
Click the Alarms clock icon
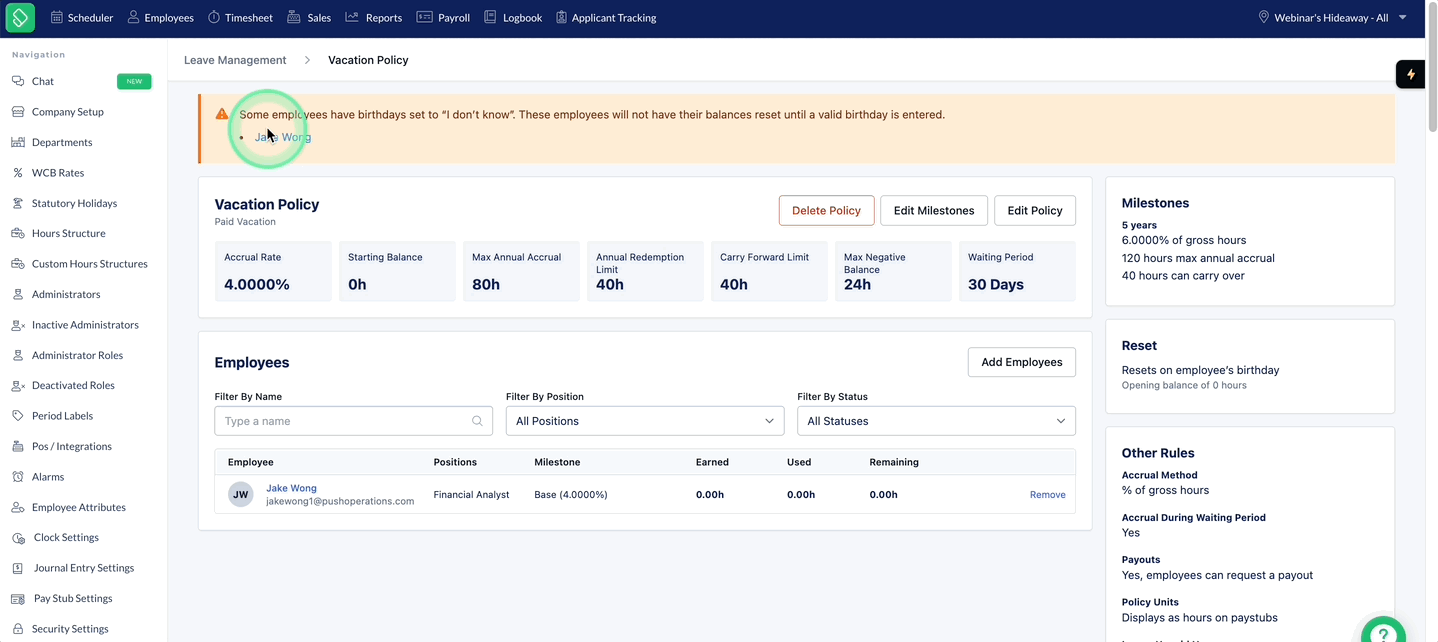point(17,477)
